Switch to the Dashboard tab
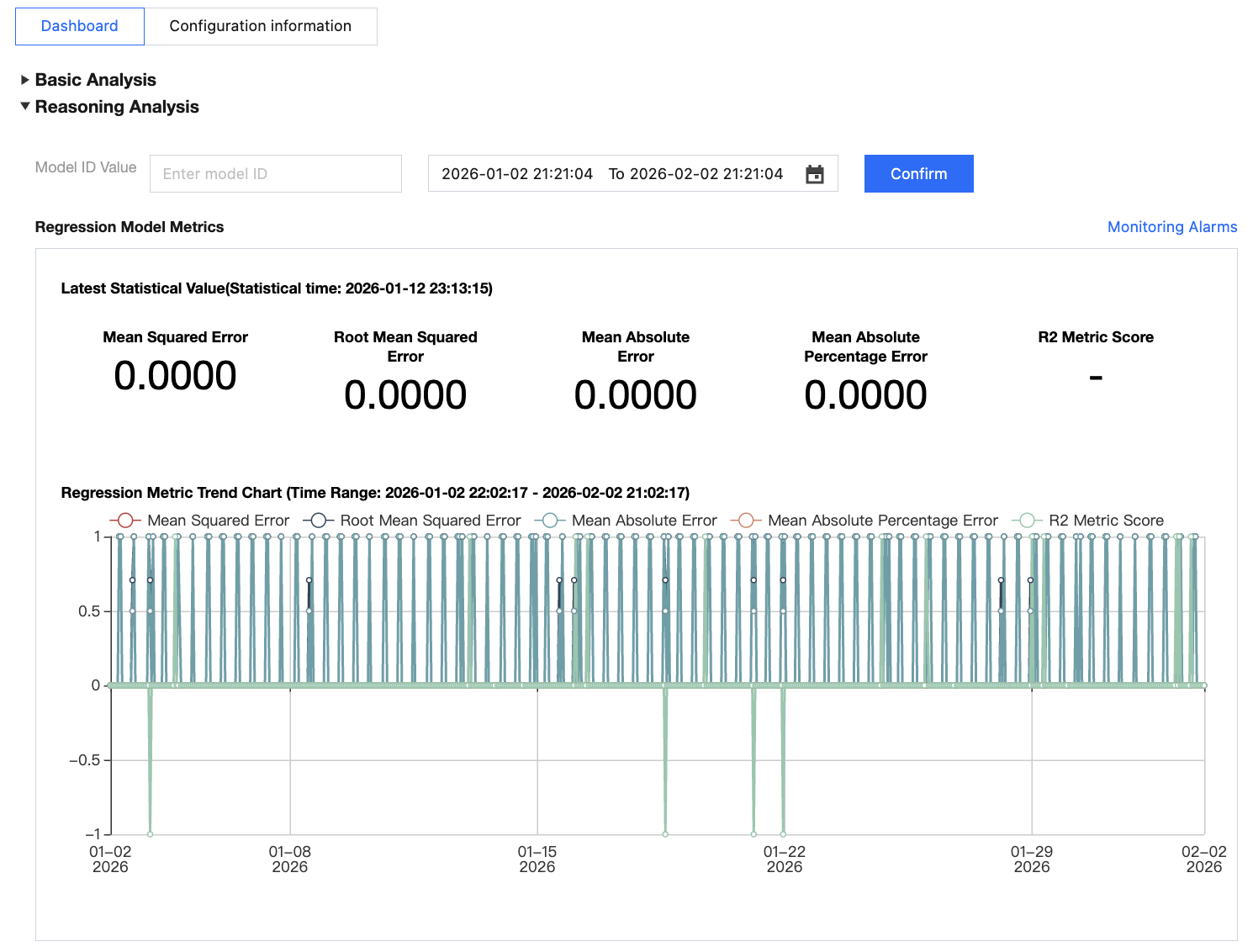 pos(80,26)
